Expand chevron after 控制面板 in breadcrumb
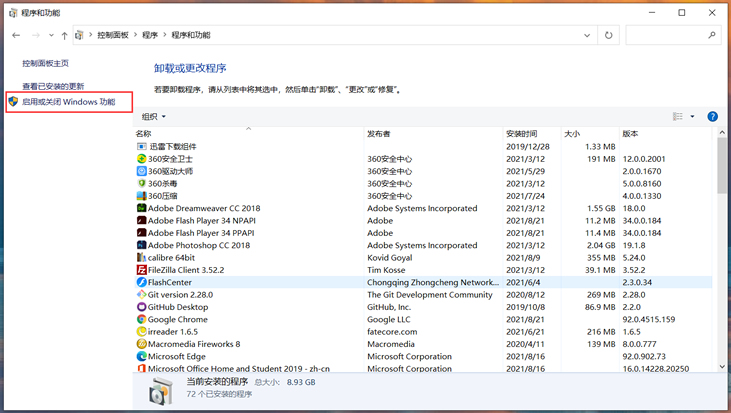The image size is (731, 413). [x=136, y=35]
